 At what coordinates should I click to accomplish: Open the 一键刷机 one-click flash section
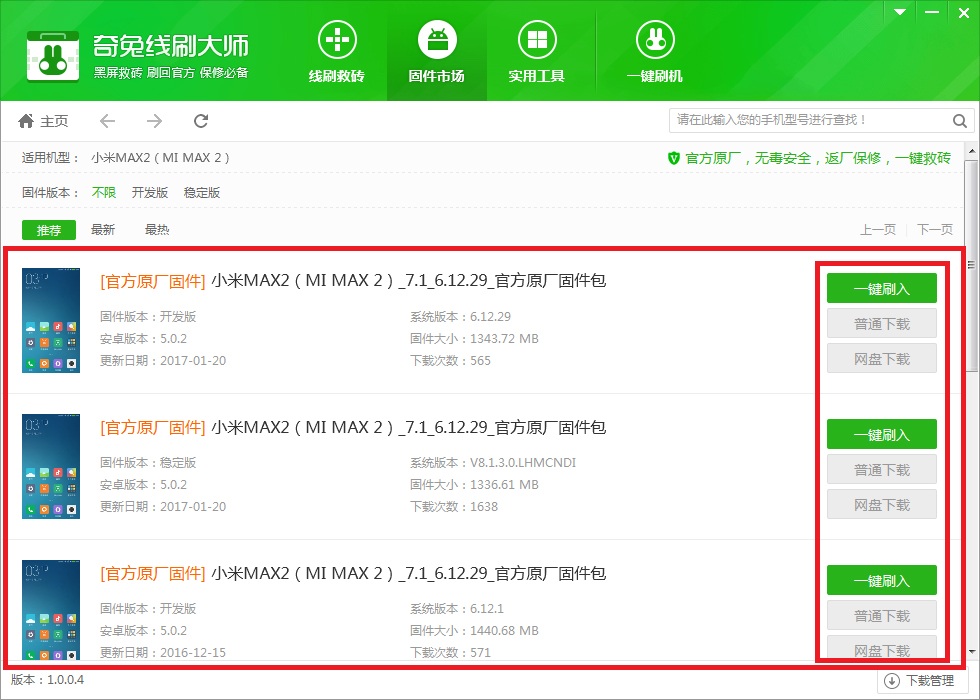[x=654, y=52]
